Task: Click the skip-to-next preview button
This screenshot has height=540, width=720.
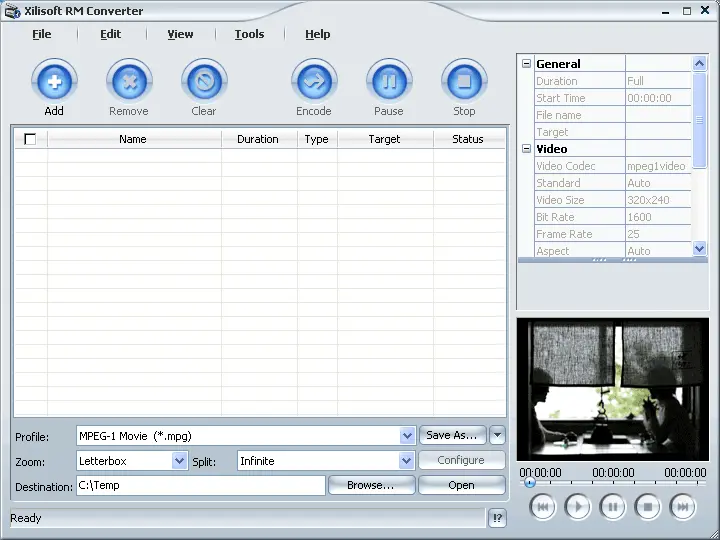Action: point(683,507)
